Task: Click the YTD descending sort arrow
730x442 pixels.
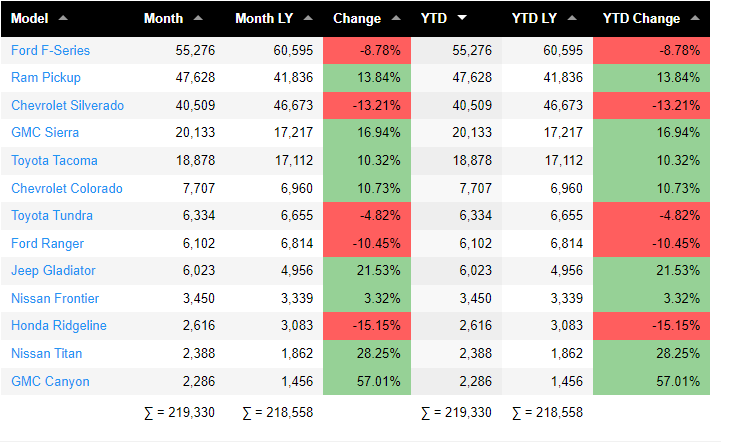Action: click(461, 18)
